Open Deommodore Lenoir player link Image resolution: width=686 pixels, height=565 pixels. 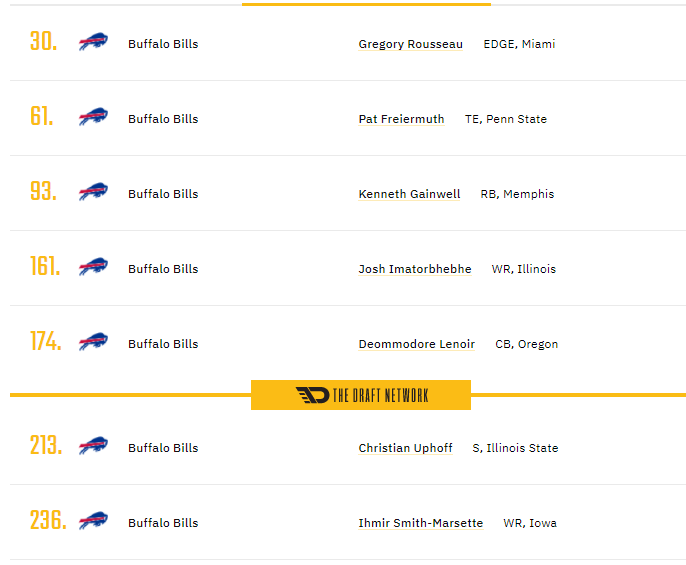[416, 344]
